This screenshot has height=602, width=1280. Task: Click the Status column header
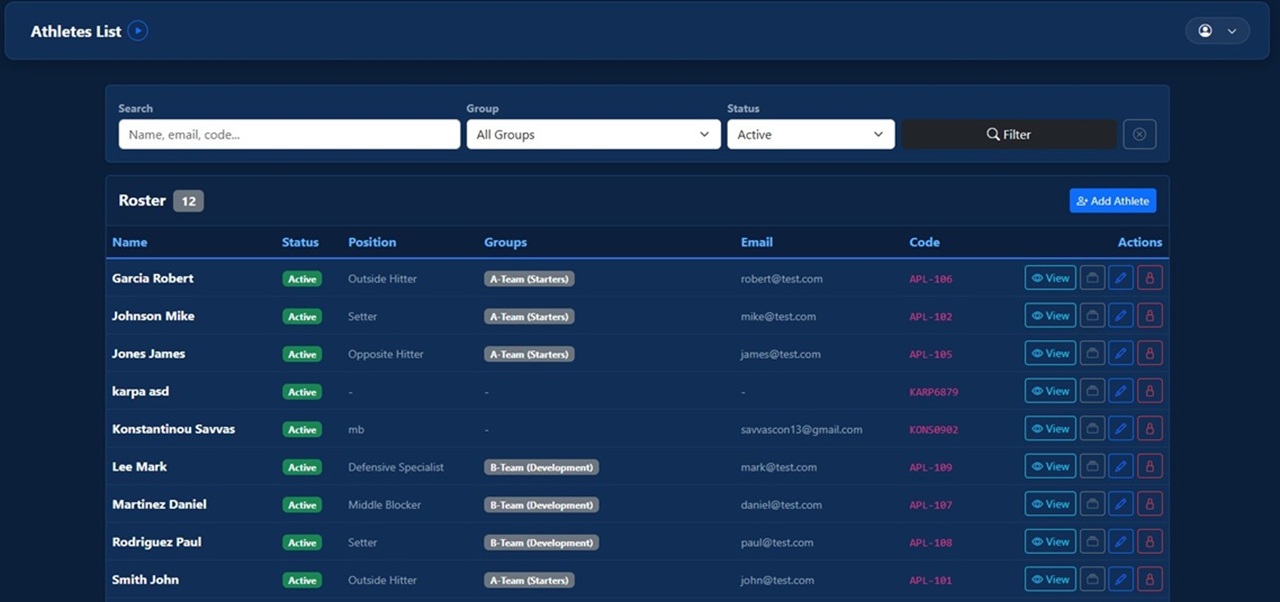300,242
